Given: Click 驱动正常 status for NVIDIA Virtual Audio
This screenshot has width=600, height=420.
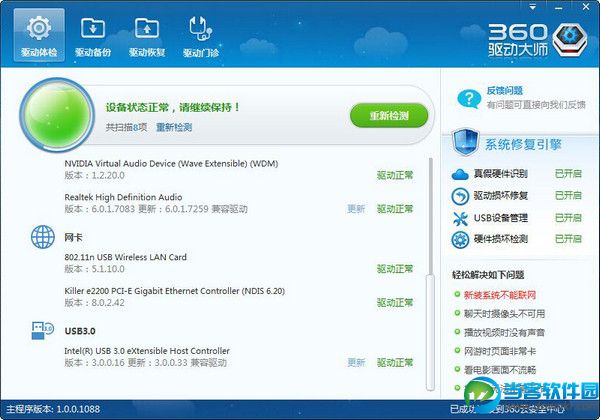Looking at the screenshot, I should coord(395,175).
